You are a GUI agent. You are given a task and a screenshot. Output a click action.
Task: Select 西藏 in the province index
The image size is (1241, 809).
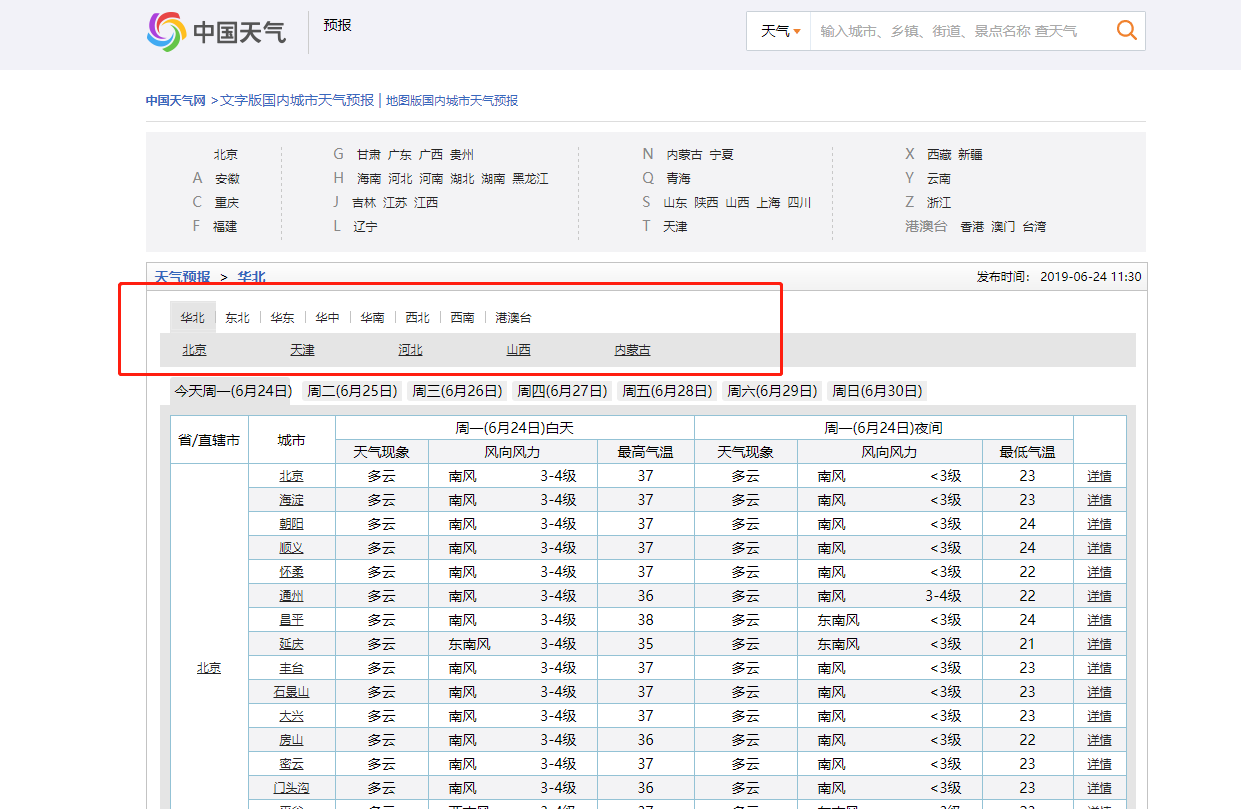(x=939, y=155)
